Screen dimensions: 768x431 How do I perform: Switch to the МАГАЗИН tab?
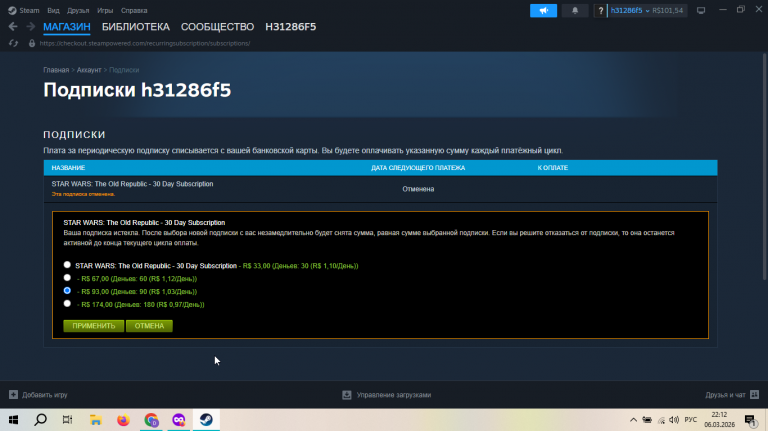click(67, 27)
